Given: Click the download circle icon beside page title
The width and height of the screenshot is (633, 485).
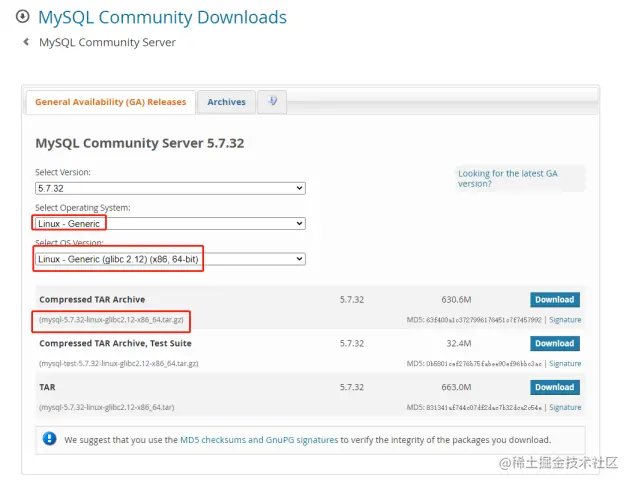Looking at the screenshot, I should [x=23, y=17].
